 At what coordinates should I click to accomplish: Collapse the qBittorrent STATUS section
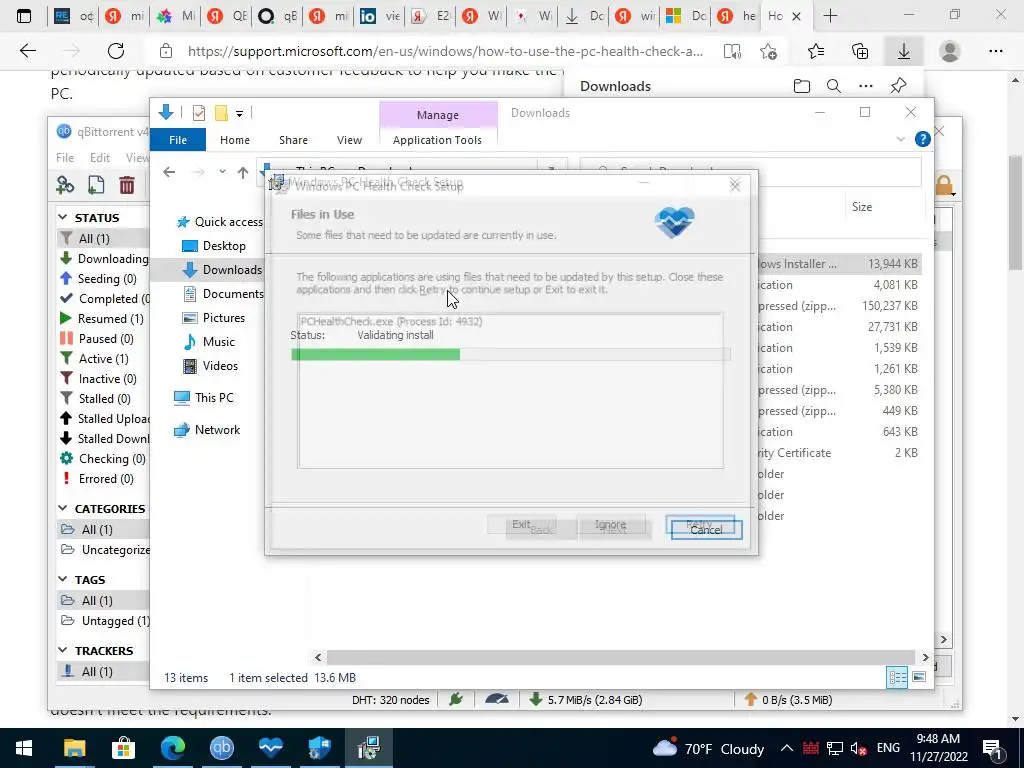(63, 217)
